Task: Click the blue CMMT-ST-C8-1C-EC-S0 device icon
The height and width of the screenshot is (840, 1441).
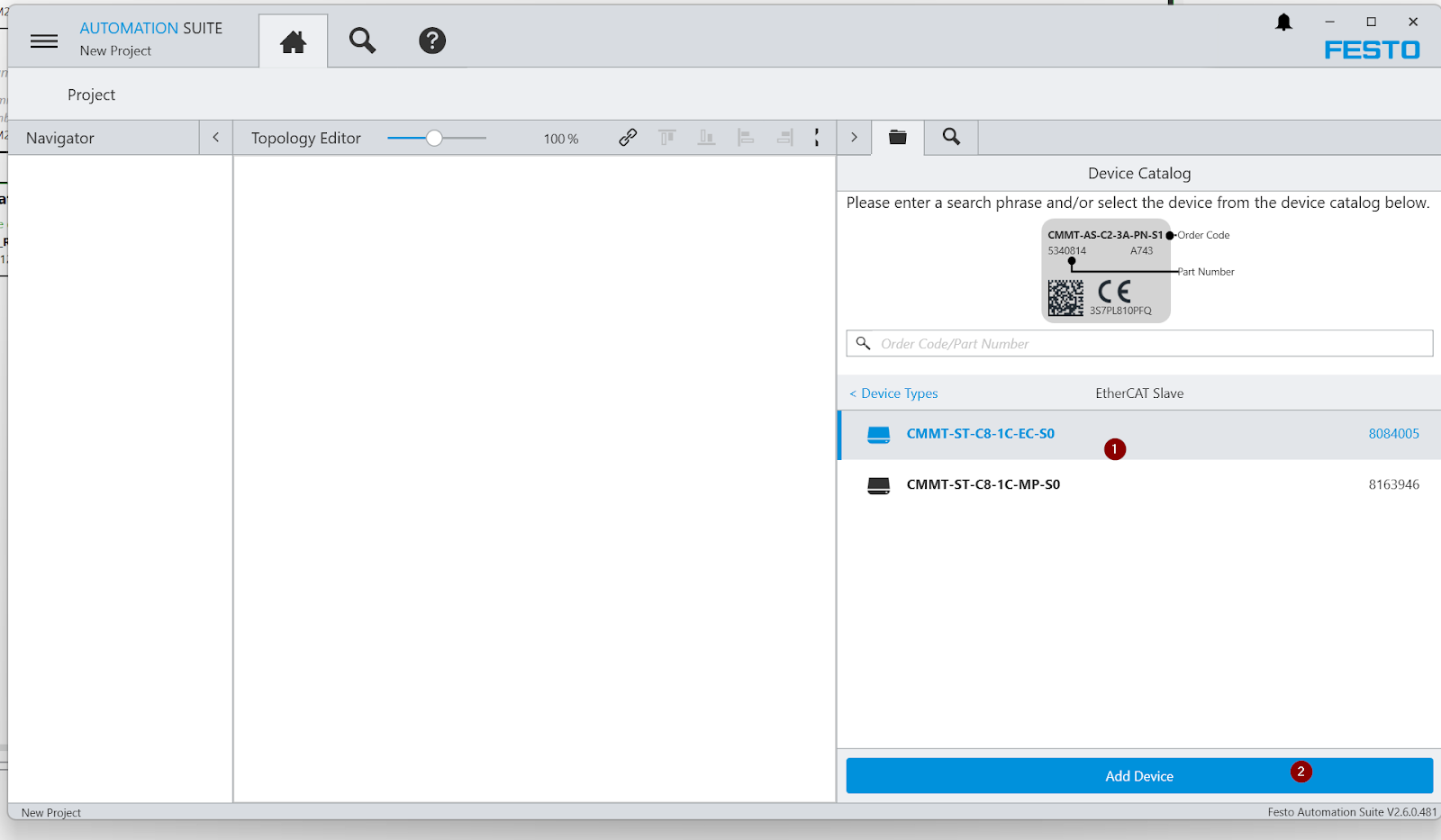Action: pyautogui.click(x=878, y=435)
